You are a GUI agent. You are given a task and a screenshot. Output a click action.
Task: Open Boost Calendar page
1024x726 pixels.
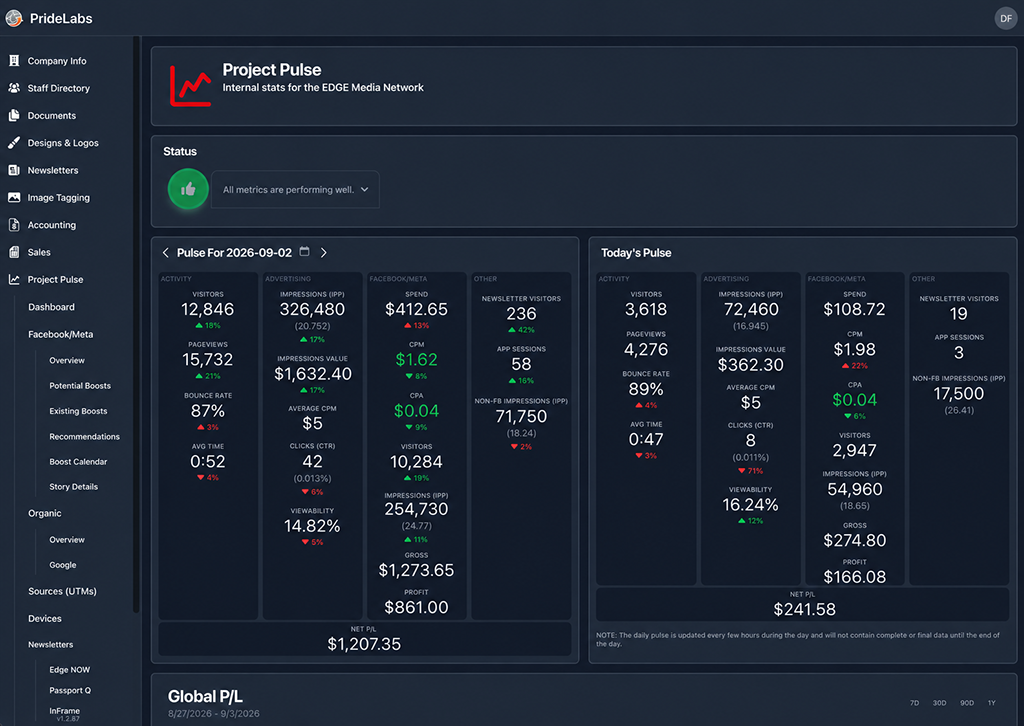point(78,462)
